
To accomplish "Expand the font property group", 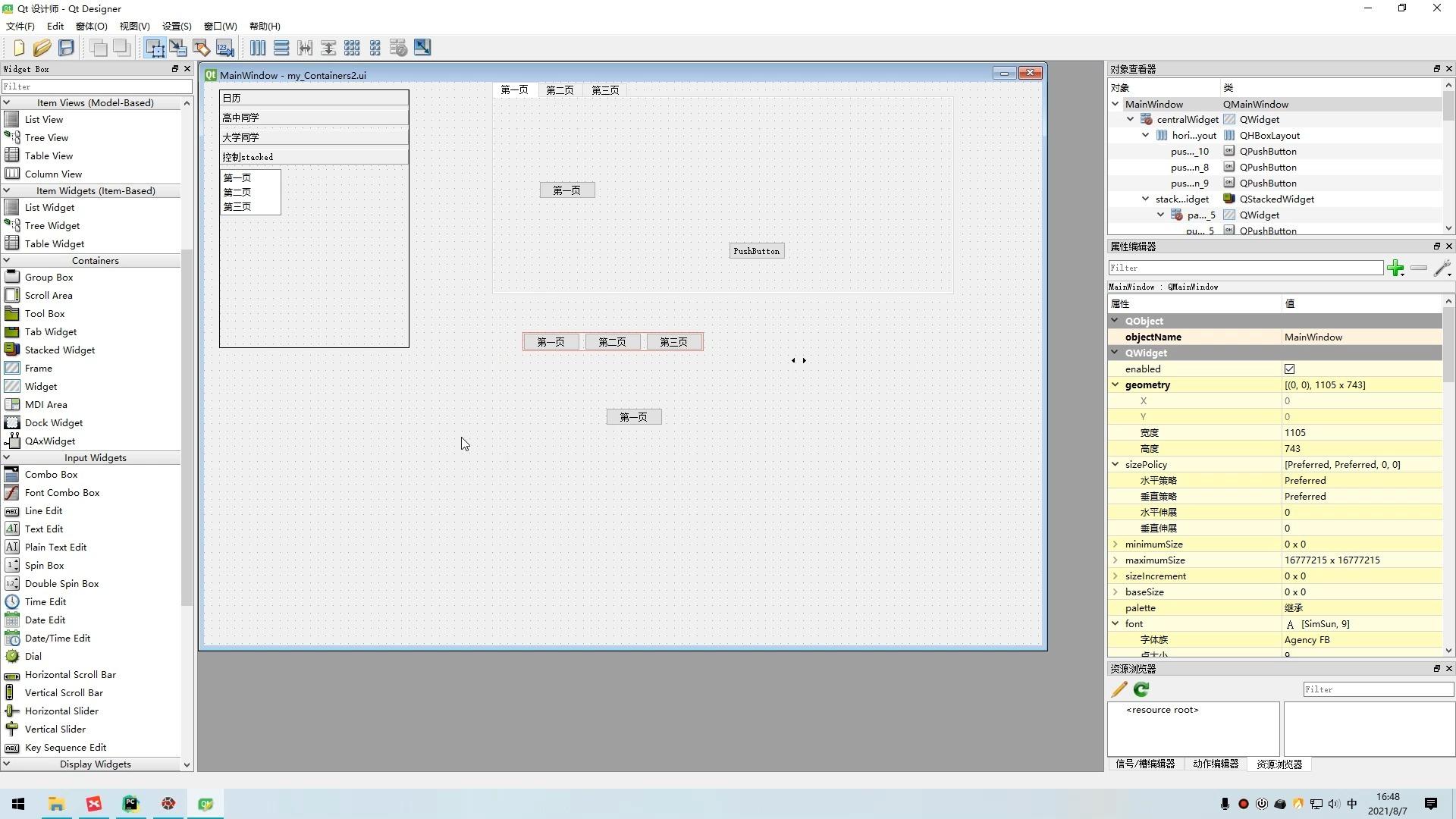I will tap(1115, 623).
